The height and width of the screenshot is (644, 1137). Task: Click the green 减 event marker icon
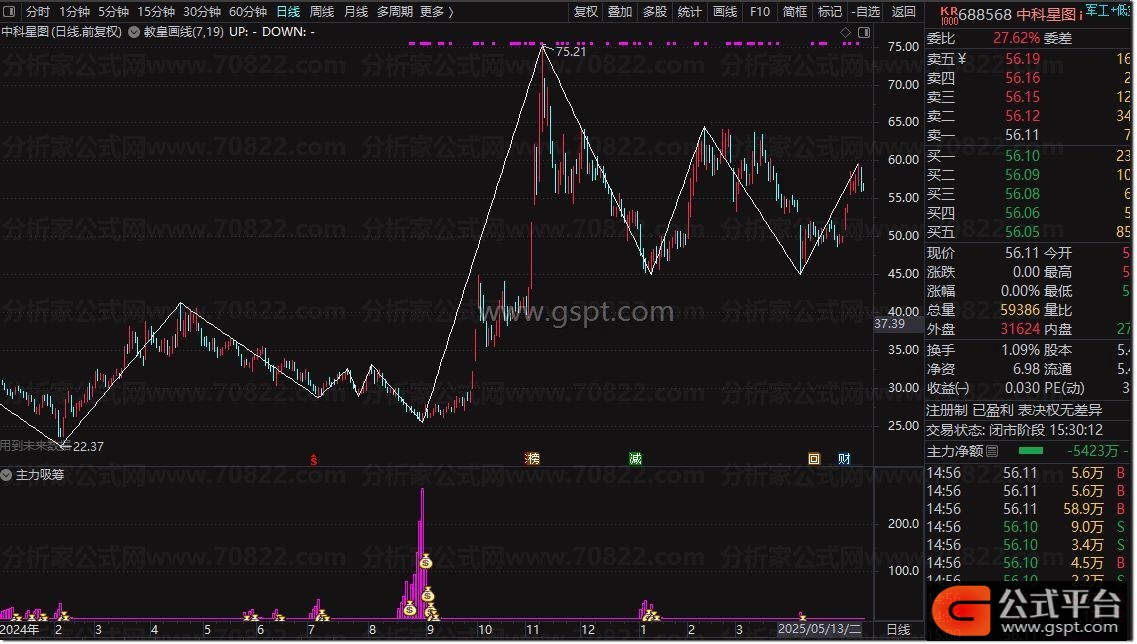click(x=635, y=459)
